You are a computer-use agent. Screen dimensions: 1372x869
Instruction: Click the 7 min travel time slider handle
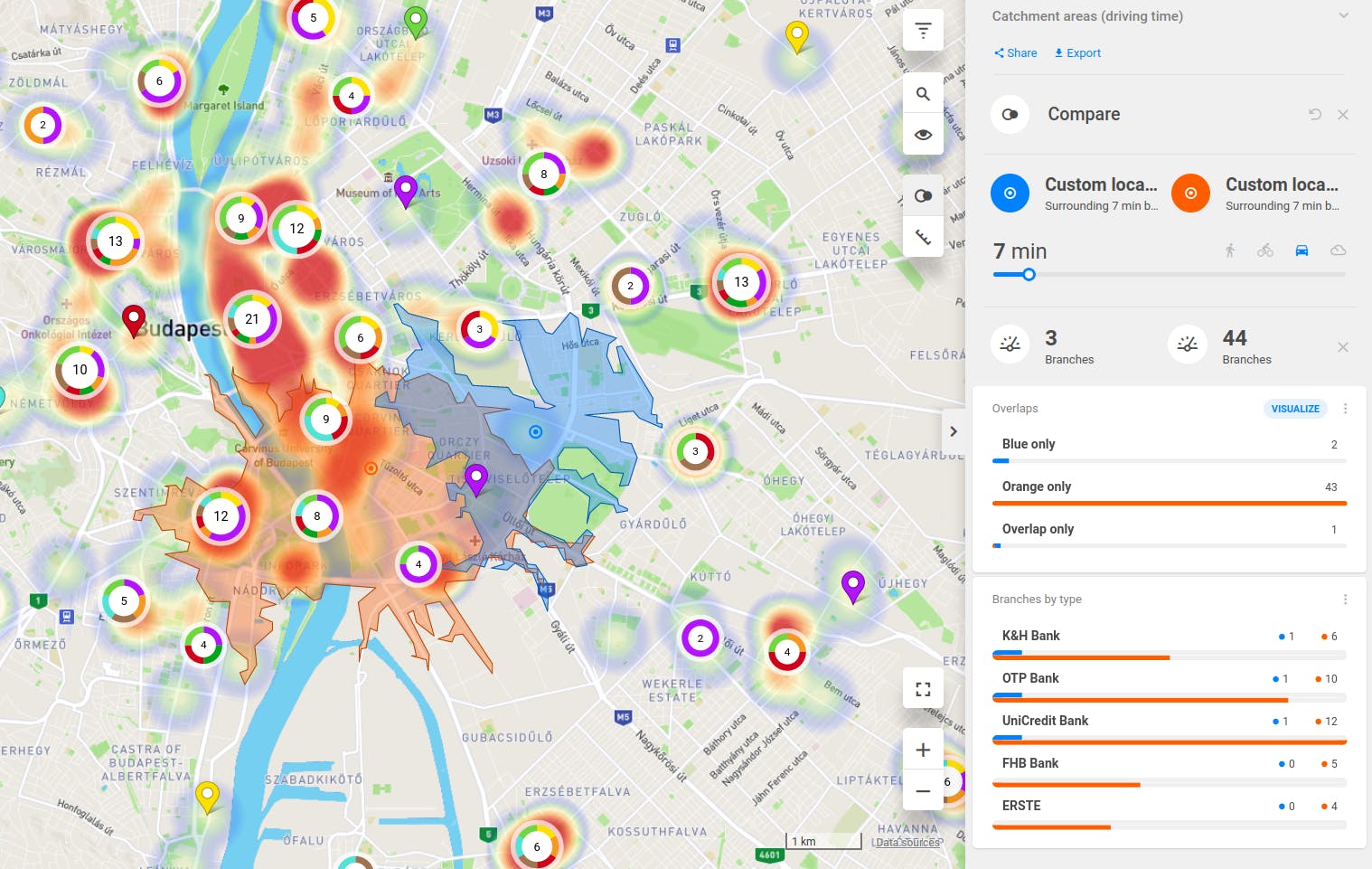pos(1029,274)
